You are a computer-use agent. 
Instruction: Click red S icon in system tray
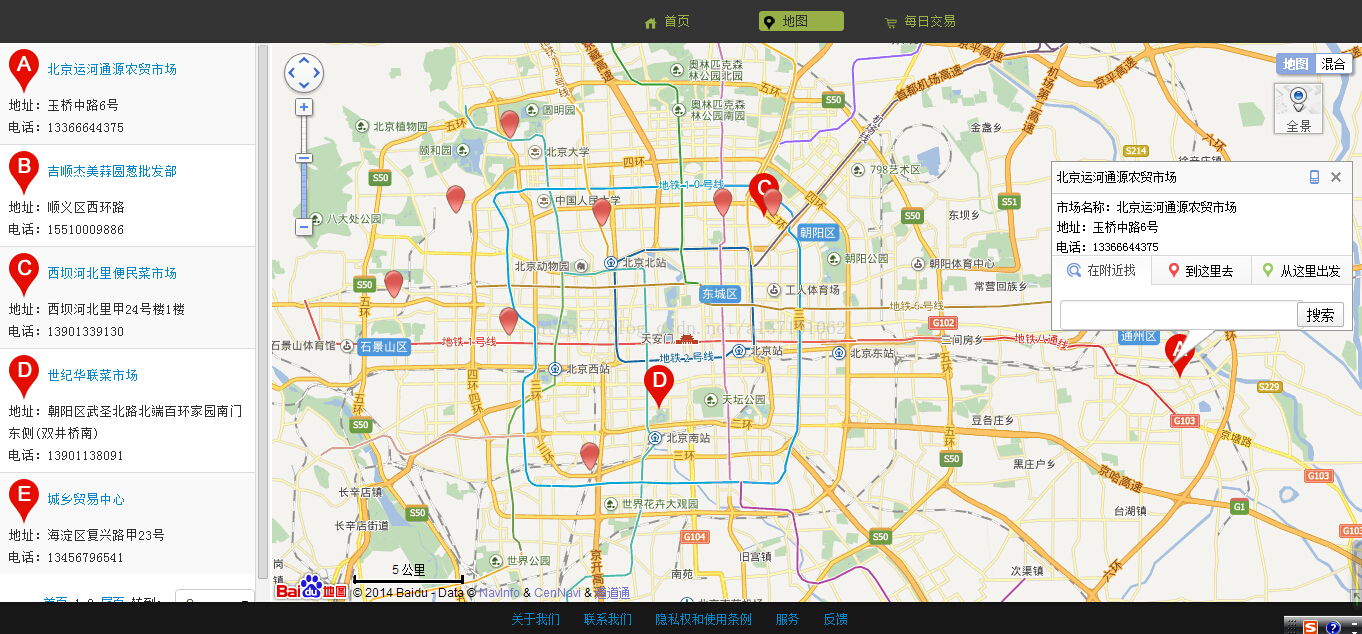(x=1310, y=627)
